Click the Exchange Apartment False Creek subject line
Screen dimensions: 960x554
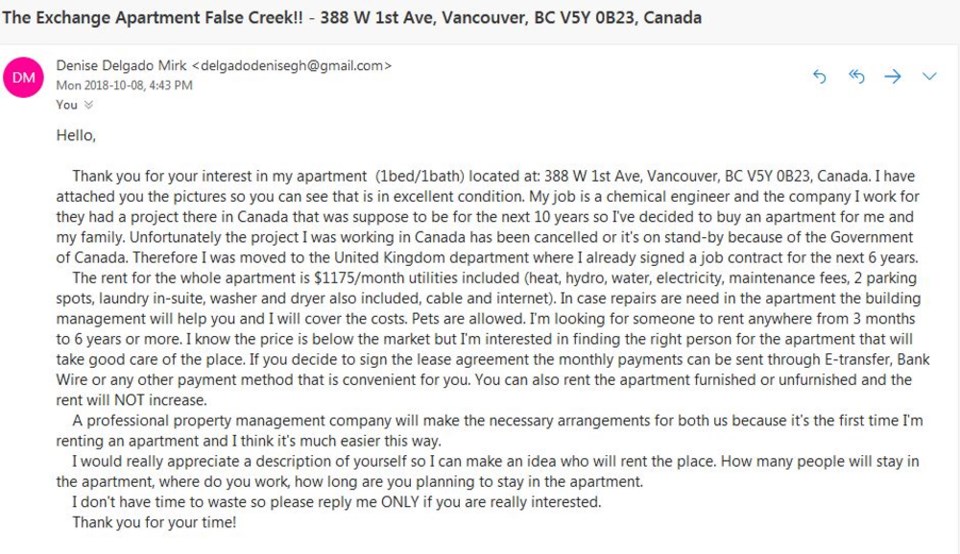click(x=351, y=17)
